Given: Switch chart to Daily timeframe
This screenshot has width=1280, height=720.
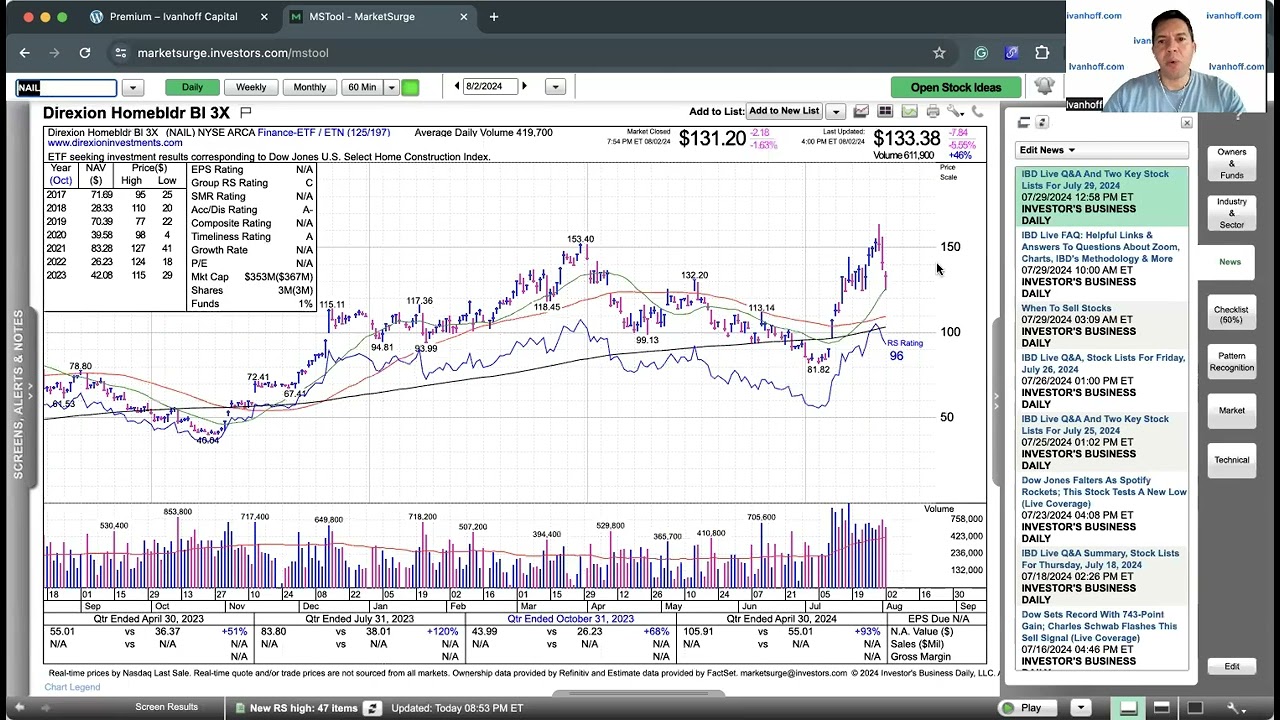Looking at the screenshot, I should [192, 87].
